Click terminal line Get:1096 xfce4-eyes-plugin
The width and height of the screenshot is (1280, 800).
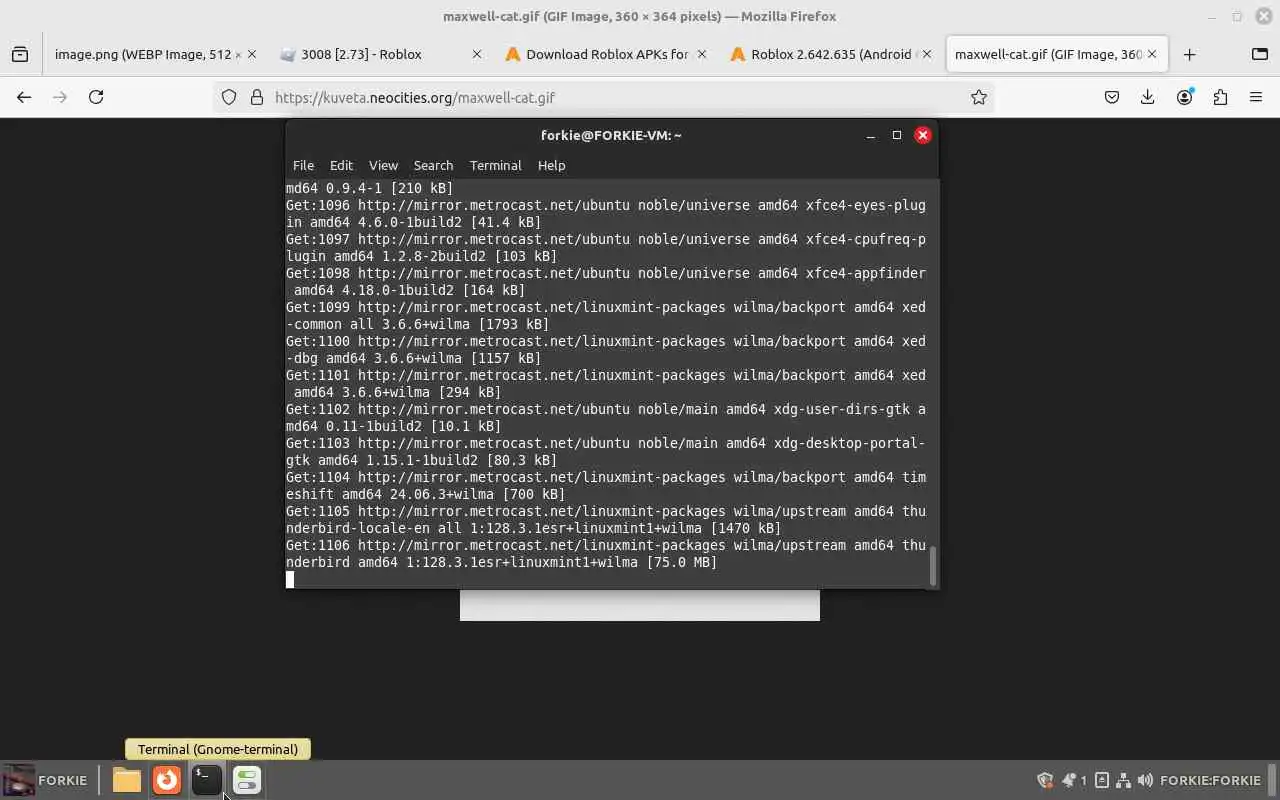(606, 214)
